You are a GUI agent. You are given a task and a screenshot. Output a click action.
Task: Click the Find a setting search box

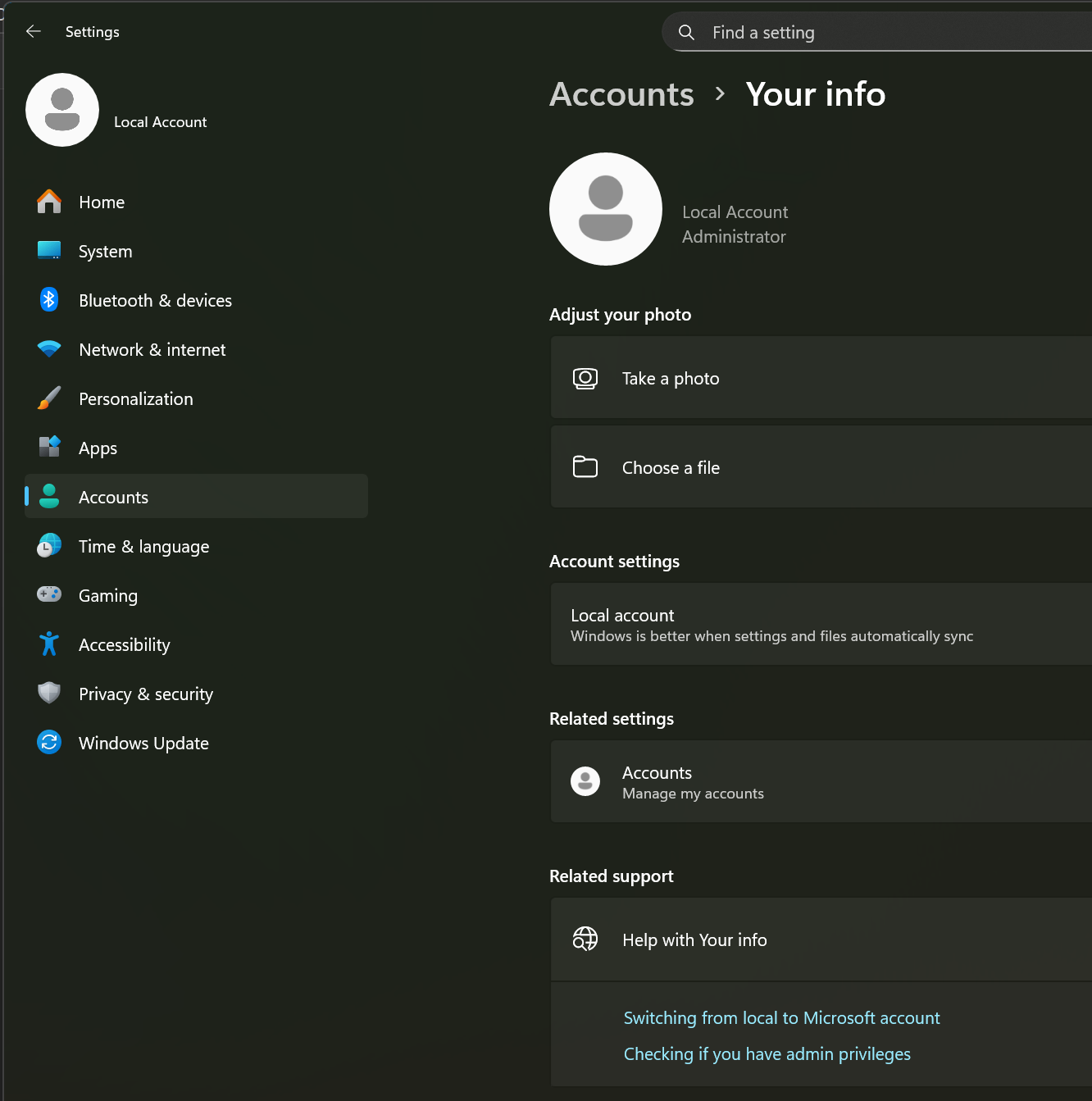[877, 33]
